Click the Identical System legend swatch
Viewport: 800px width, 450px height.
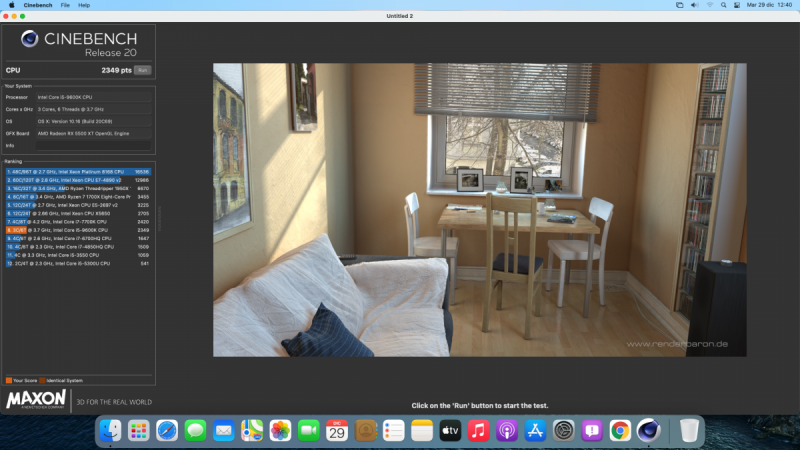pyautogui.click(x=42, y=380)
